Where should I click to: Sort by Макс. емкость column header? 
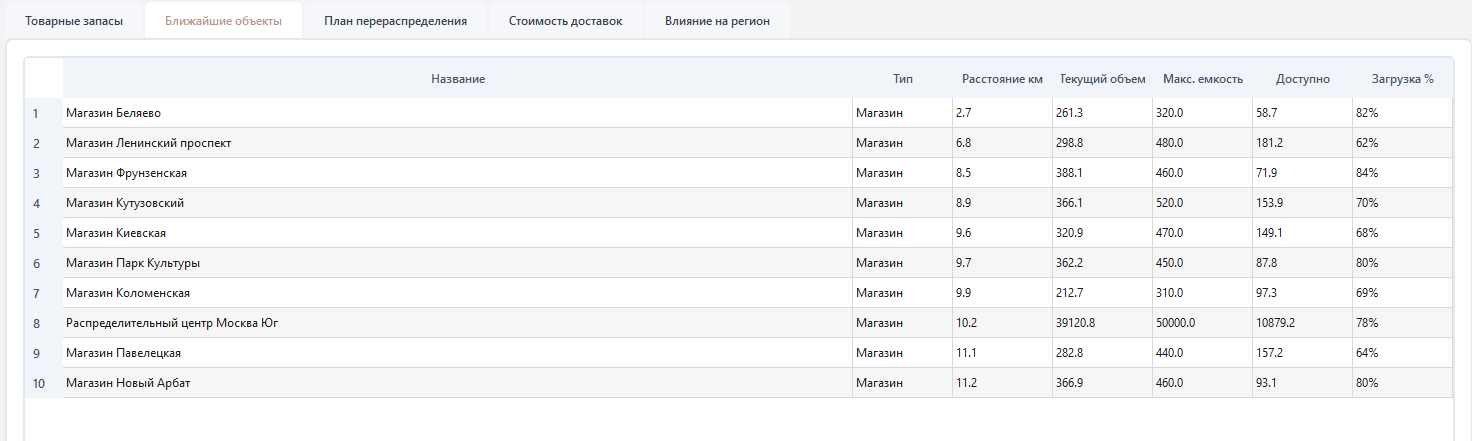coord(1202,79)
